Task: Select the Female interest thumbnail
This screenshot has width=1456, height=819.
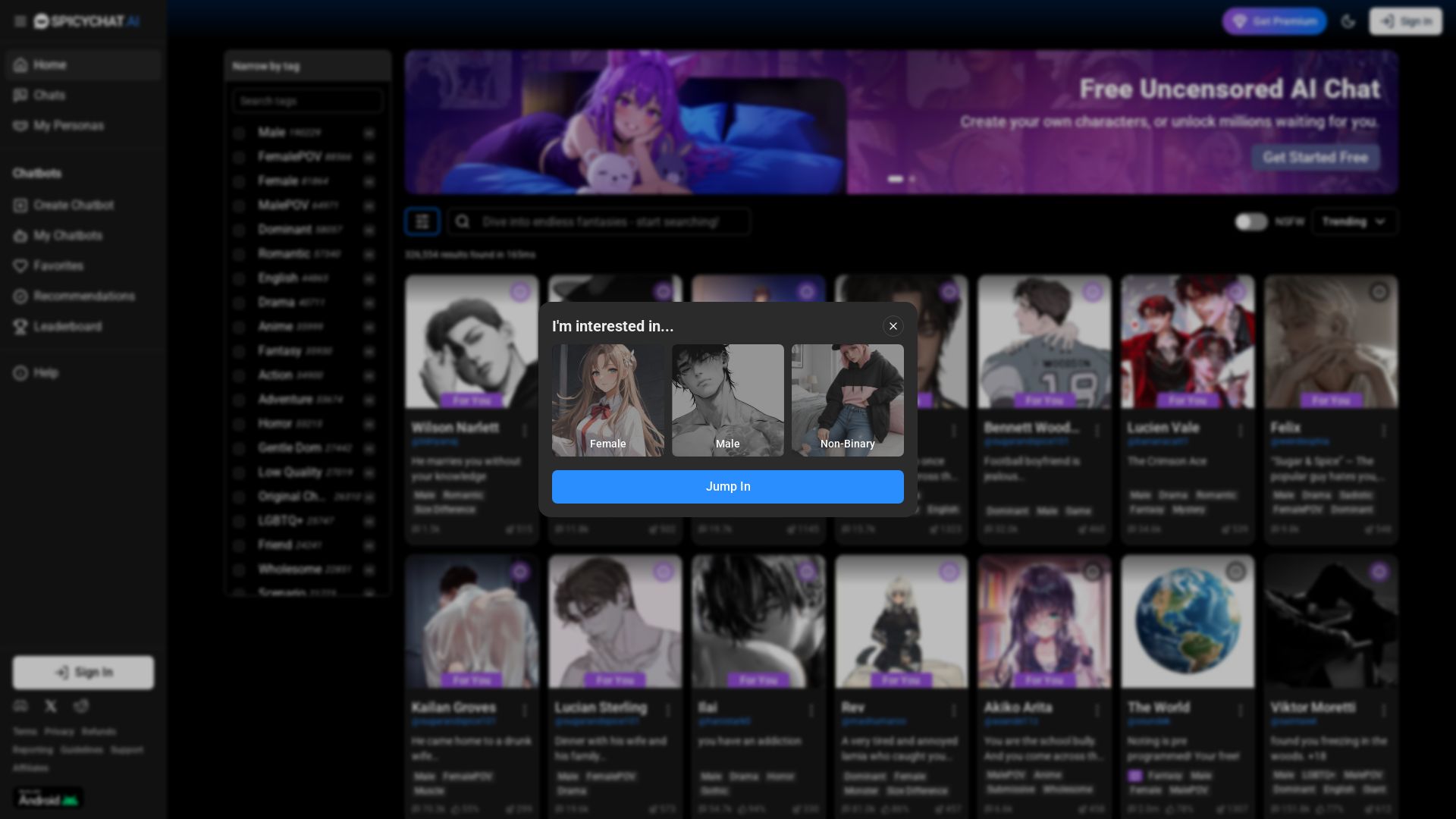Action: (607, 400)
